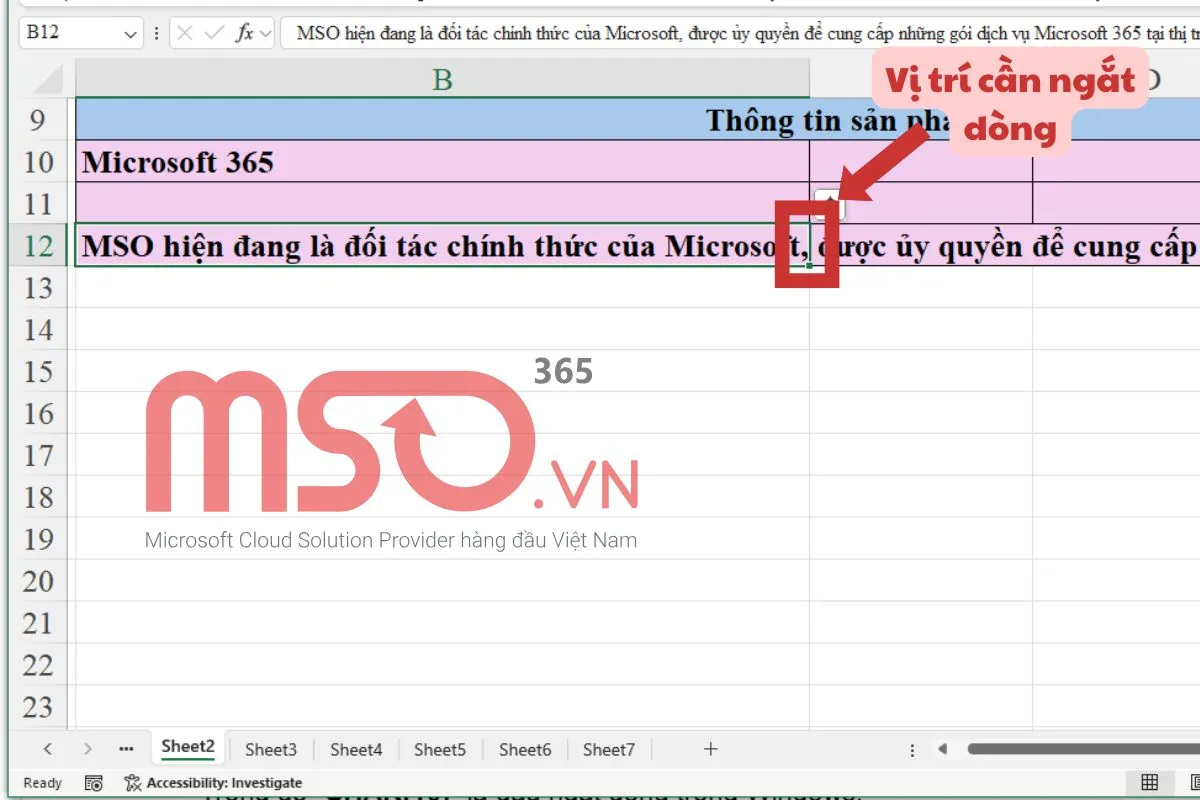Click into the formula bar text
1200x800 pixels.
tap(740, 33)
